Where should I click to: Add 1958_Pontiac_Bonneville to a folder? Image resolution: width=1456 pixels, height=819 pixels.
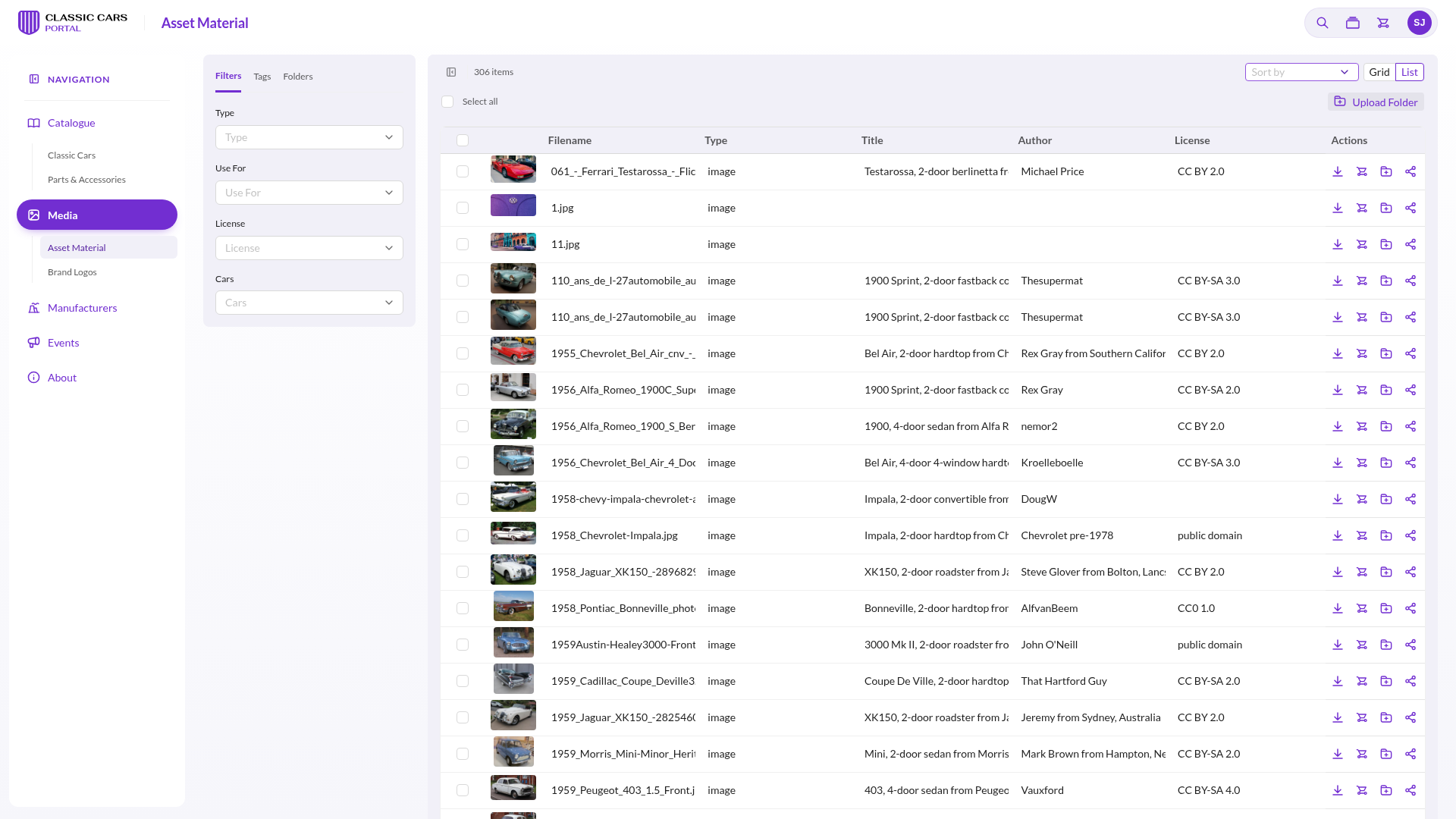click(x=1386, y=608)
